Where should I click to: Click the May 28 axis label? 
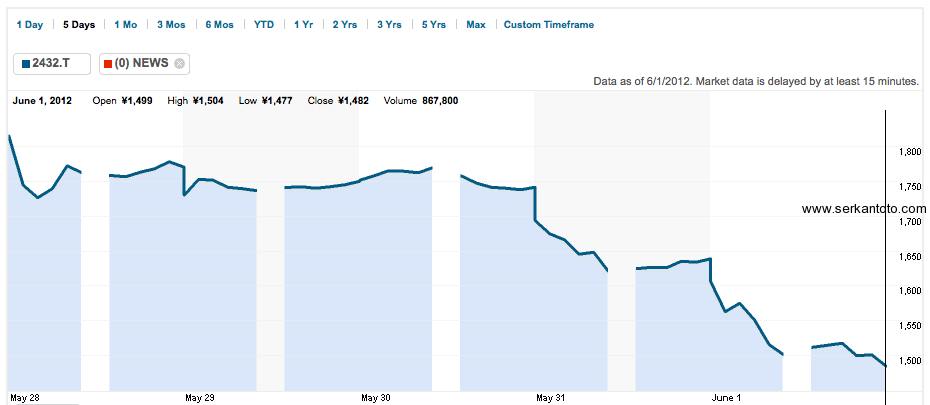click(24, 397)
